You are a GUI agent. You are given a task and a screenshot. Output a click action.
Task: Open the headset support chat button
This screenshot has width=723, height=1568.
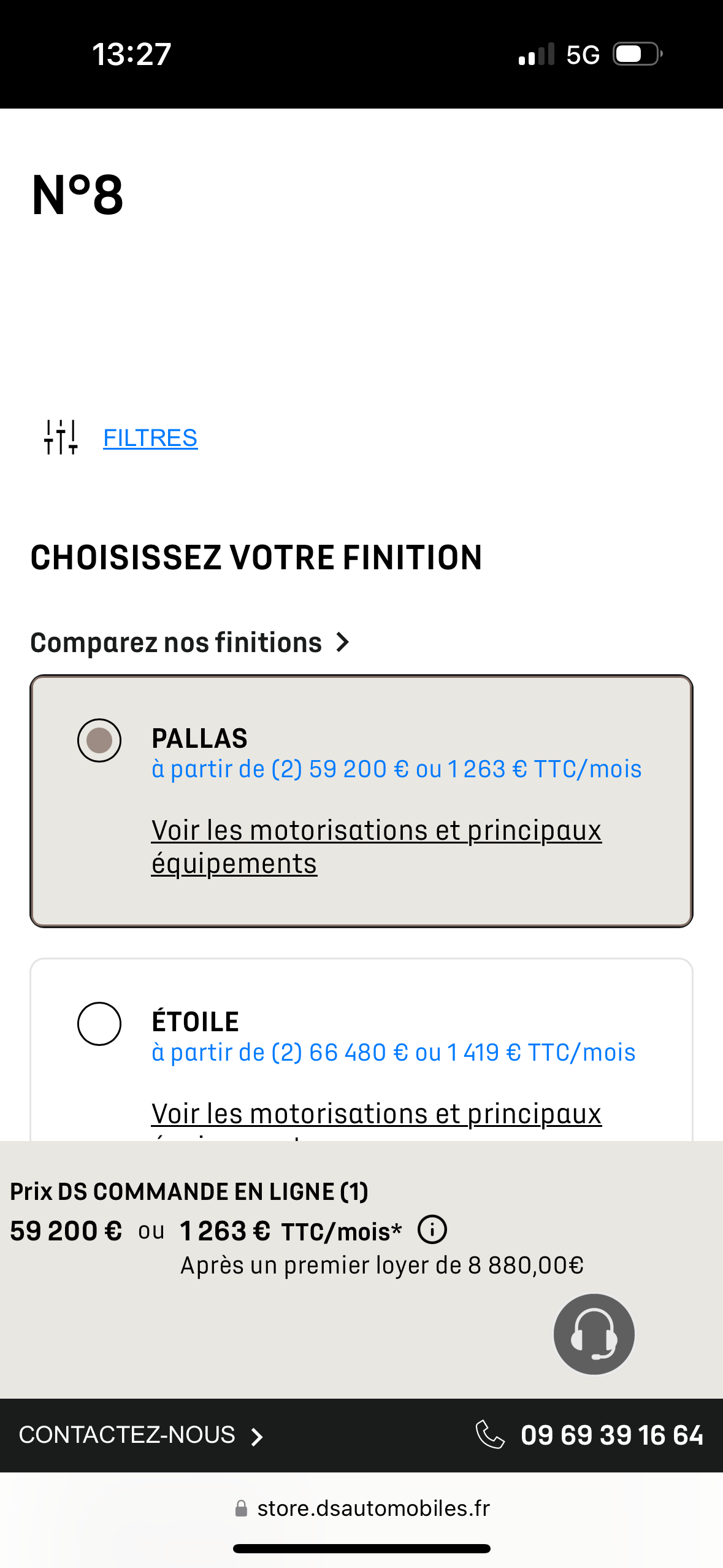(594, 1334)
